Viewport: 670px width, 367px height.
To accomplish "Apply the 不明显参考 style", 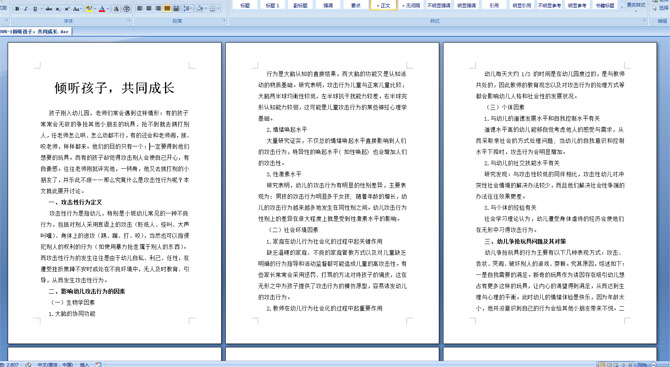I will pos(550,5).
